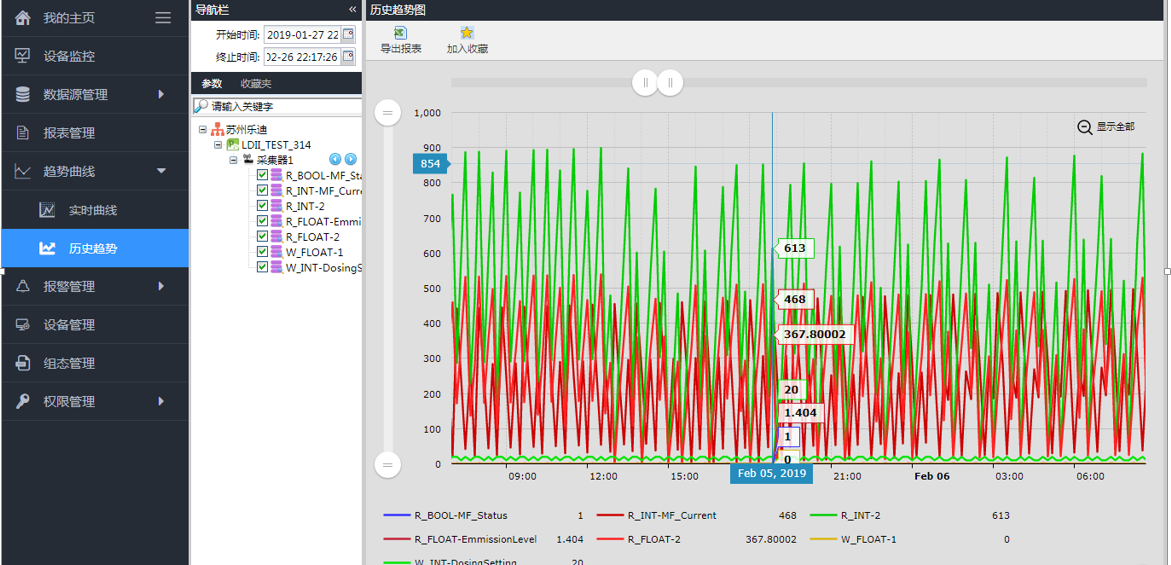Click the 报表管理 document icon
Screen dimensions: 1171x565
click(23, 133)
